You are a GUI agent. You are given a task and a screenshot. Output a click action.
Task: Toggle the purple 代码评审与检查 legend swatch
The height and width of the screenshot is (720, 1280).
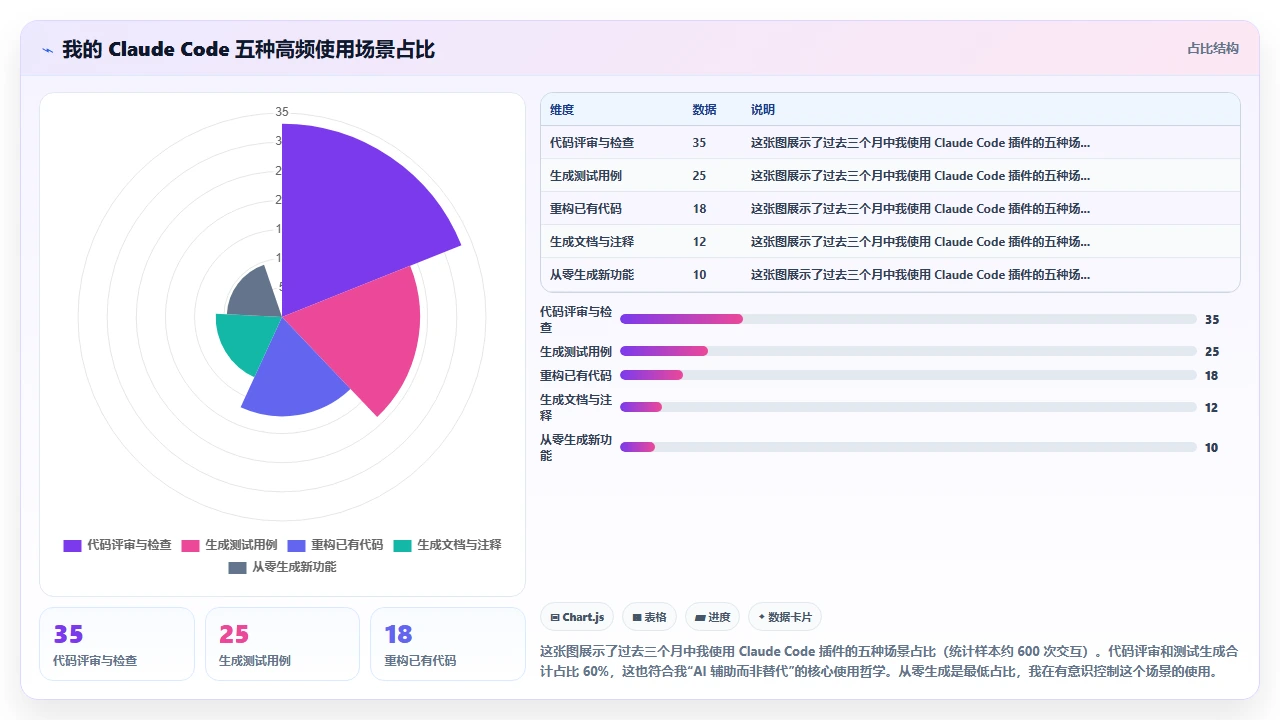tap(72, 545)
